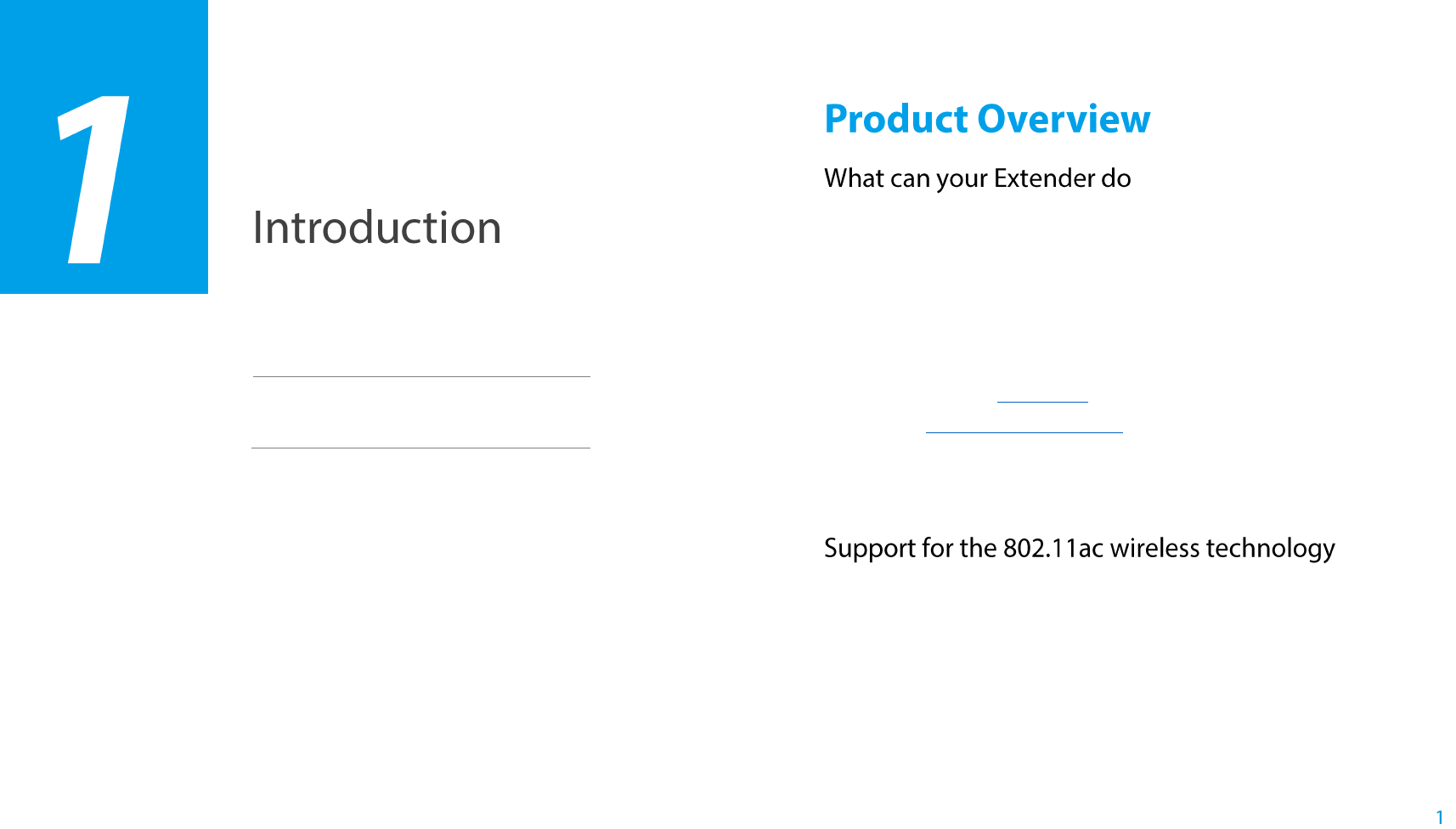Click the word do after Extender
The image size is (1456, 829).
click(x=1116, y=178)
